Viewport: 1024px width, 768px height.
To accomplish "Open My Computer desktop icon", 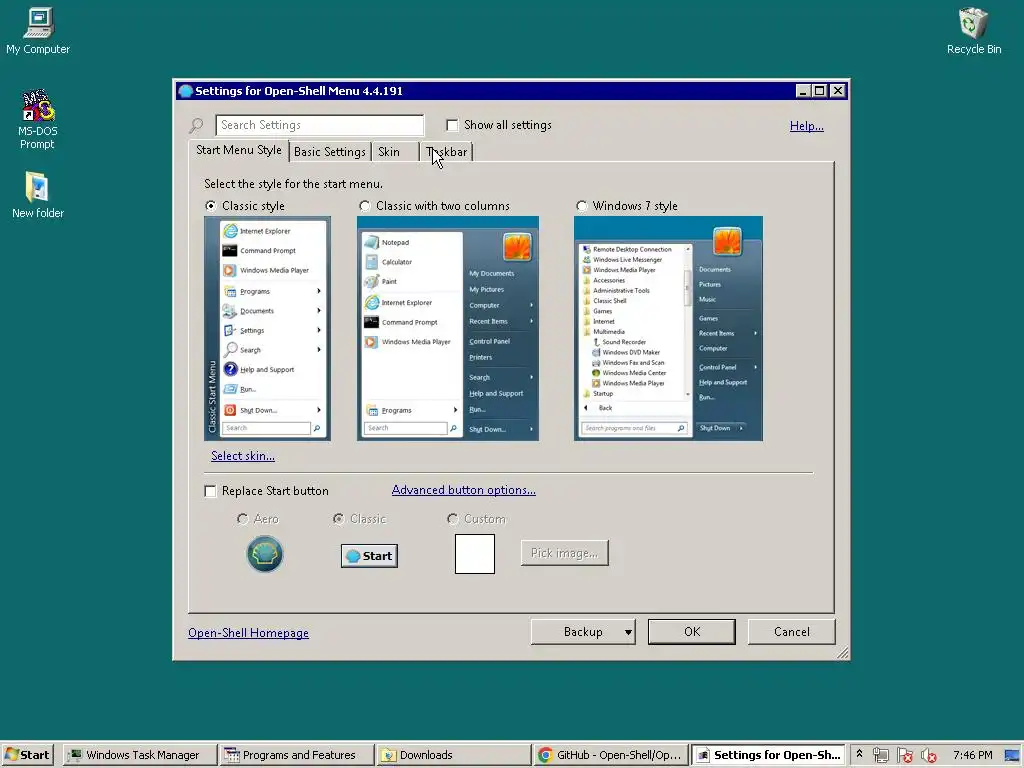I will [x=38, y=31].
